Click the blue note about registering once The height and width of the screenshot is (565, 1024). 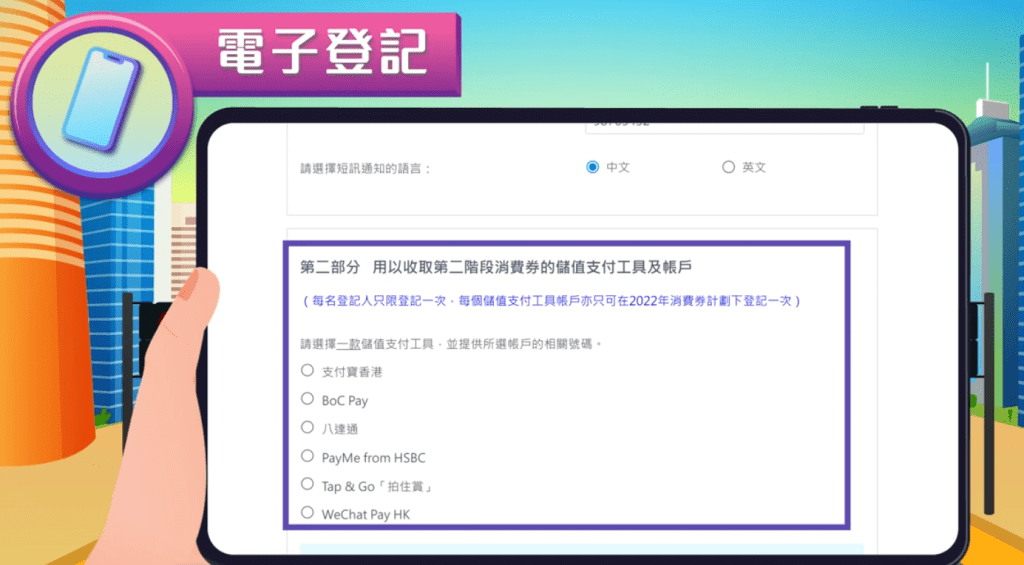coord(552,301)
